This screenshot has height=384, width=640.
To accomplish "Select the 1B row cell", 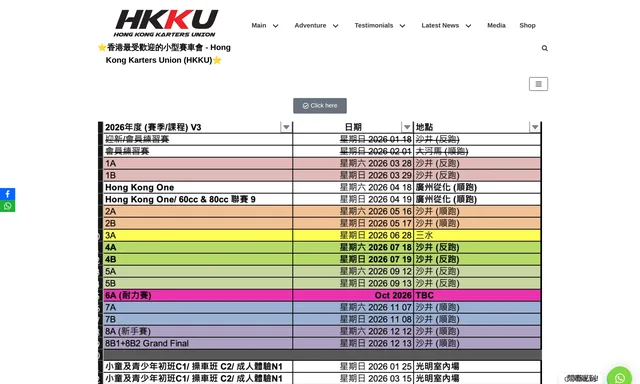I will 198,175.
